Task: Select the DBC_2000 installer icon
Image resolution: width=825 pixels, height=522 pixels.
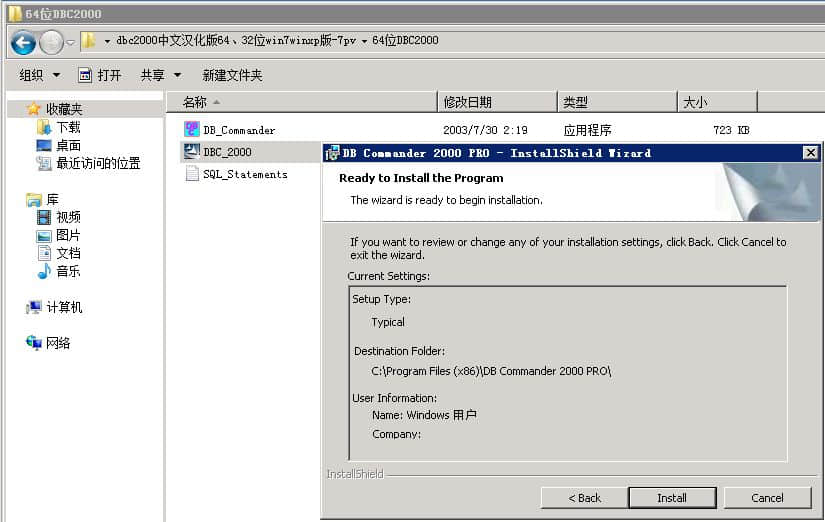Action: [x=193, y=152]
